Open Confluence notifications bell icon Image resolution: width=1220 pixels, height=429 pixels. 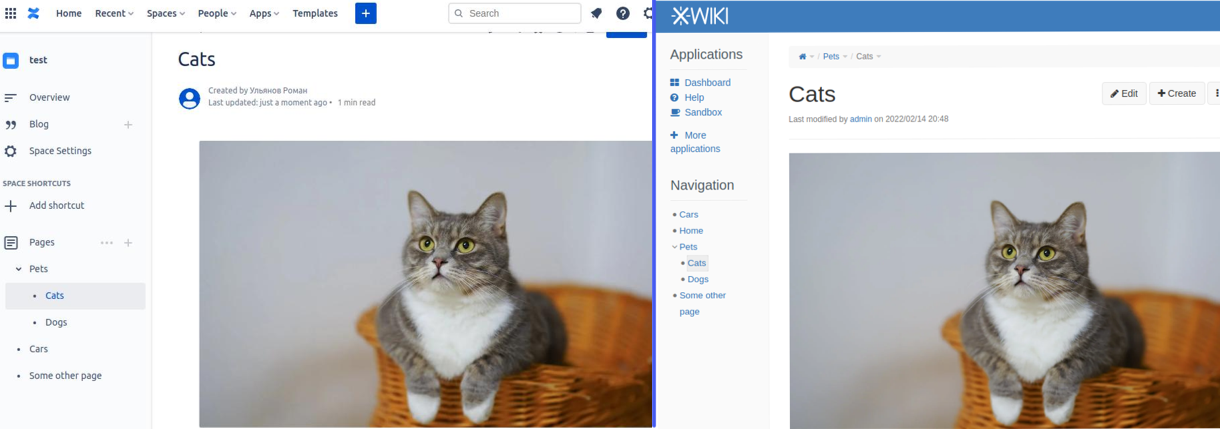(x=596, y=13)
